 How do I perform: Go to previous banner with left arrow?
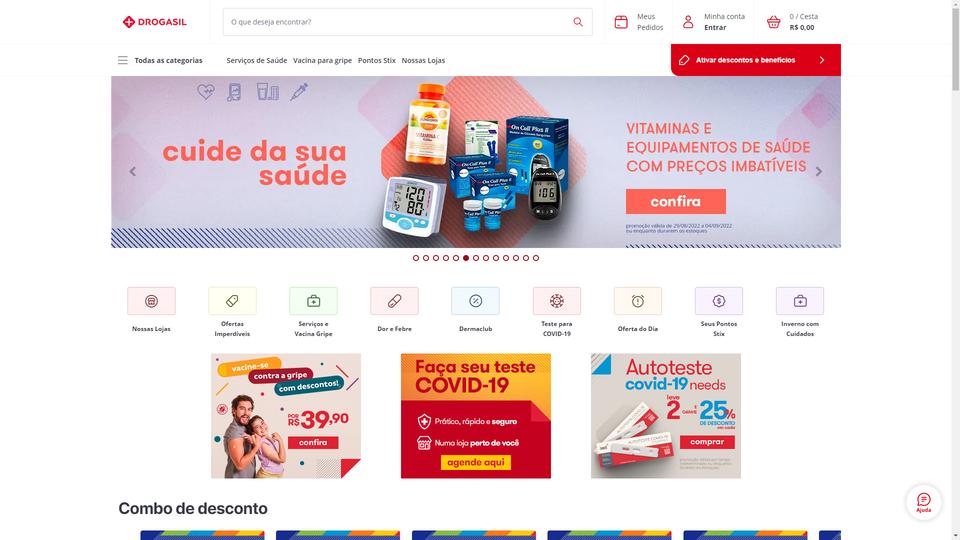pos(133,171)
